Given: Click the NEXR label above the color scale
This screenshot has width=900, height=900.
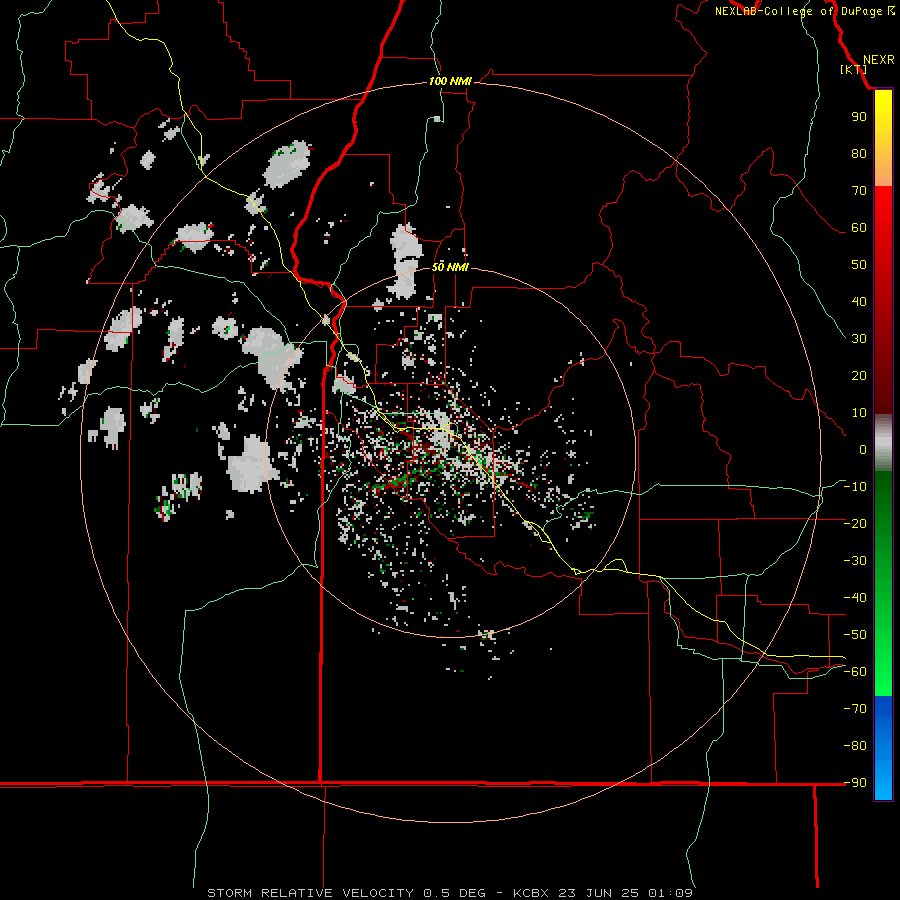Looking at the screenshot, I should [878, 60].
